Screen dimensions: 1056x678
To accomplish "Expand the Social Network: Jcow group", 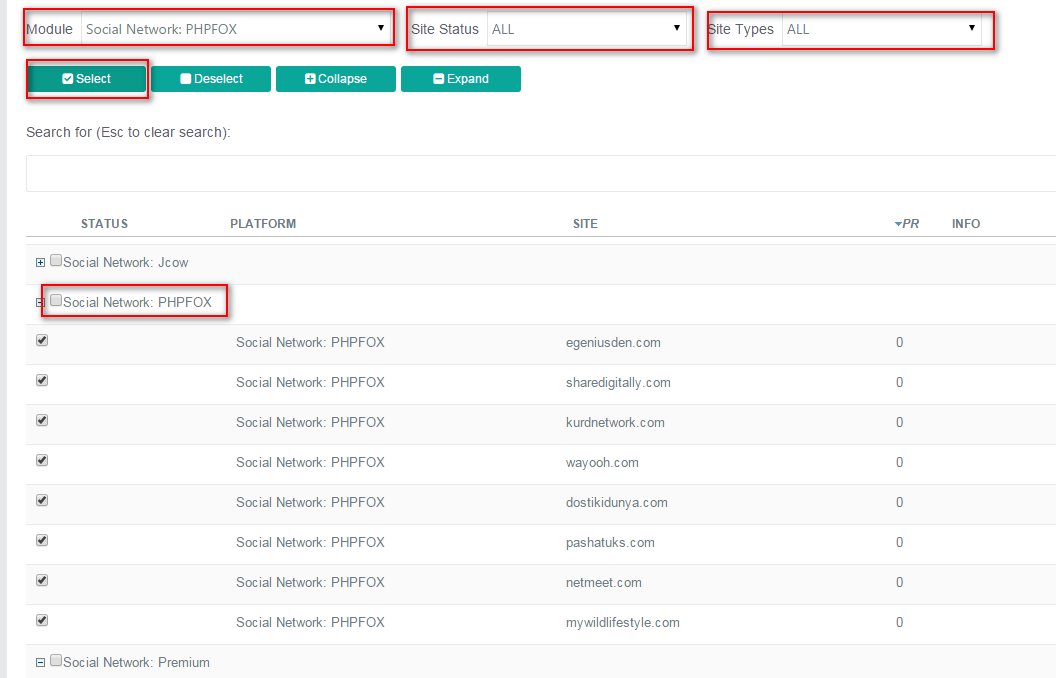I will [40, 263].
